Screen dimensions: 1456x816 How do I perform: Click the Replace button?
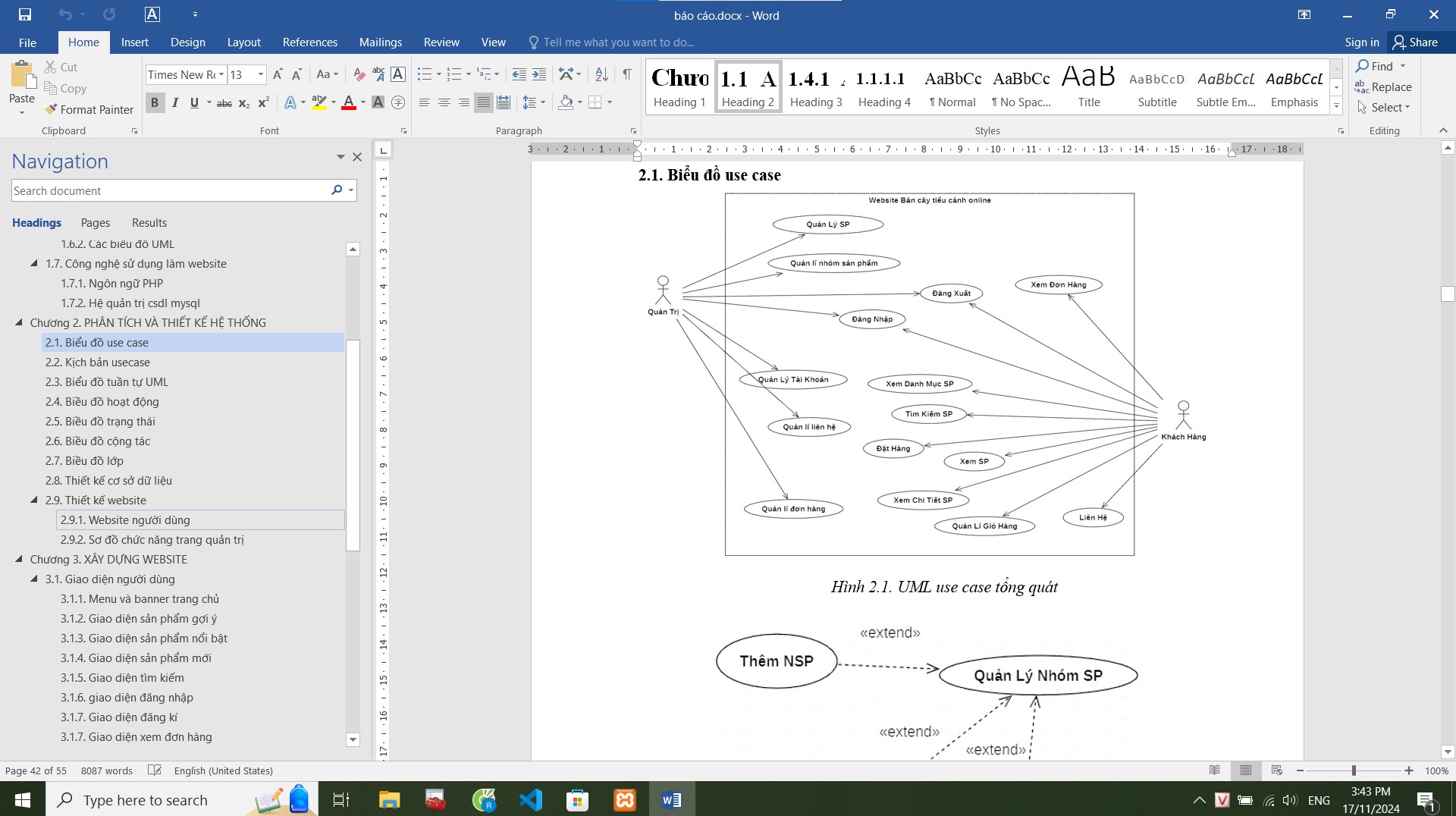(1384, 87)
